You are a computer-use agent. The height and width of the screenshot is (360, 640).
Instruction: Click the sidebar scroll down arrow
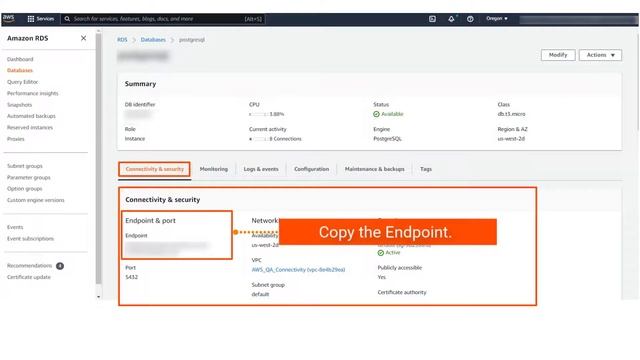pyautogui.click(x=98, y=297)
